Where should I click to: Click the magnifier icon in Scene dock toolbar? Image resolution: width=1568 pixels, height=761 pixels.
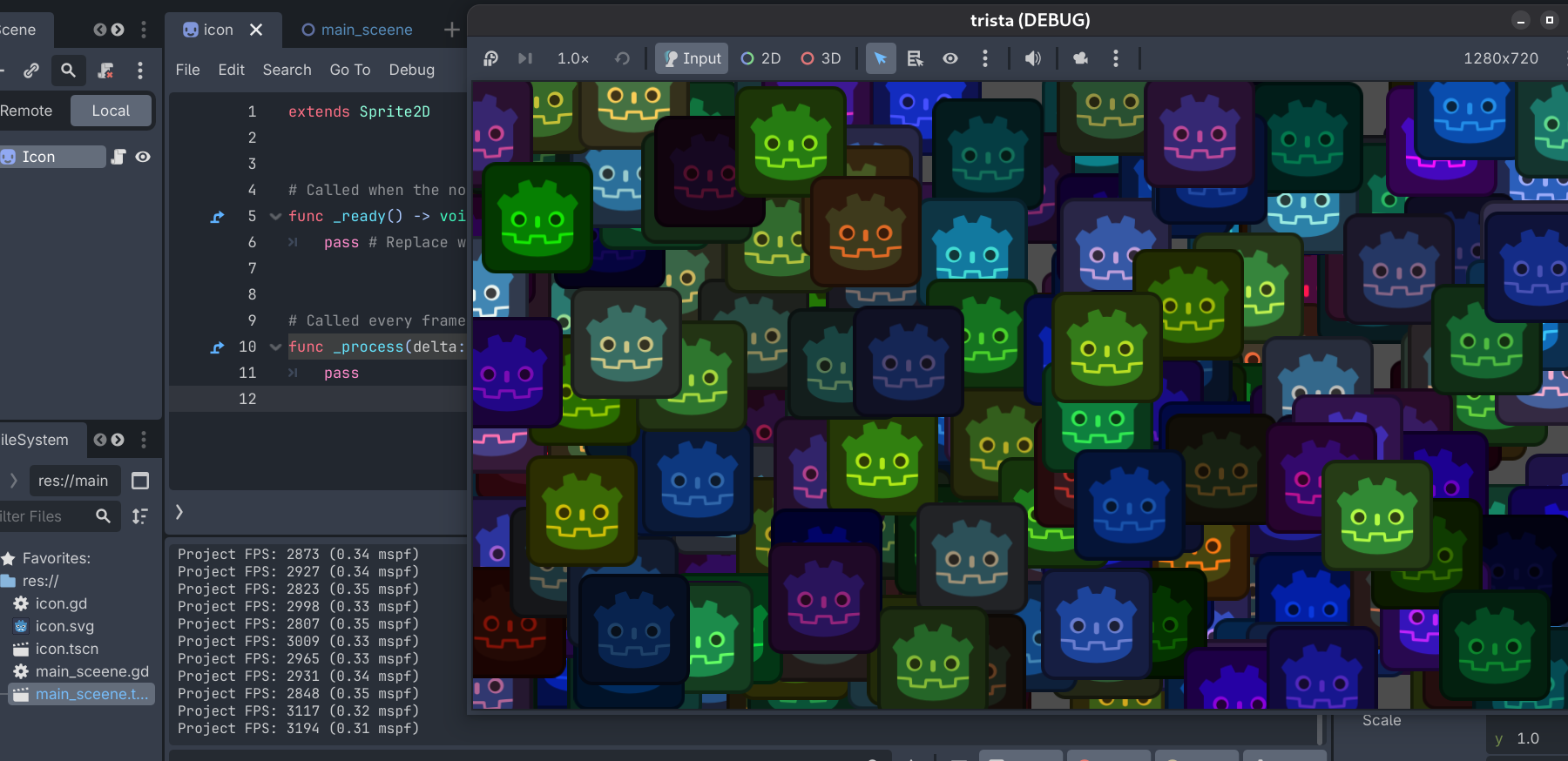(x=68, y=71)
